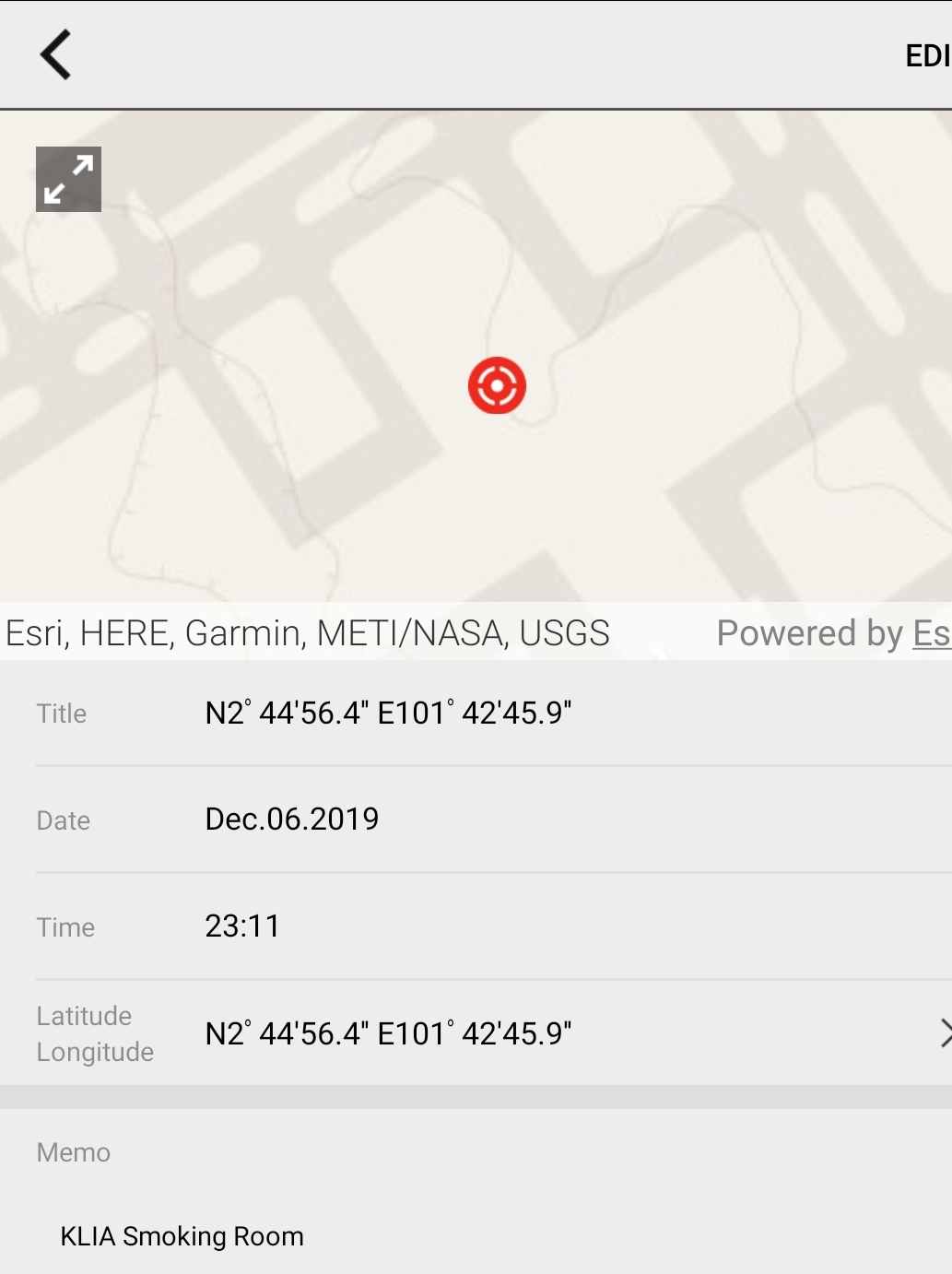Expand the map to fullscreen
Image resolution: width=952 pixels, height=1274 pixels.
coord(68,179)
